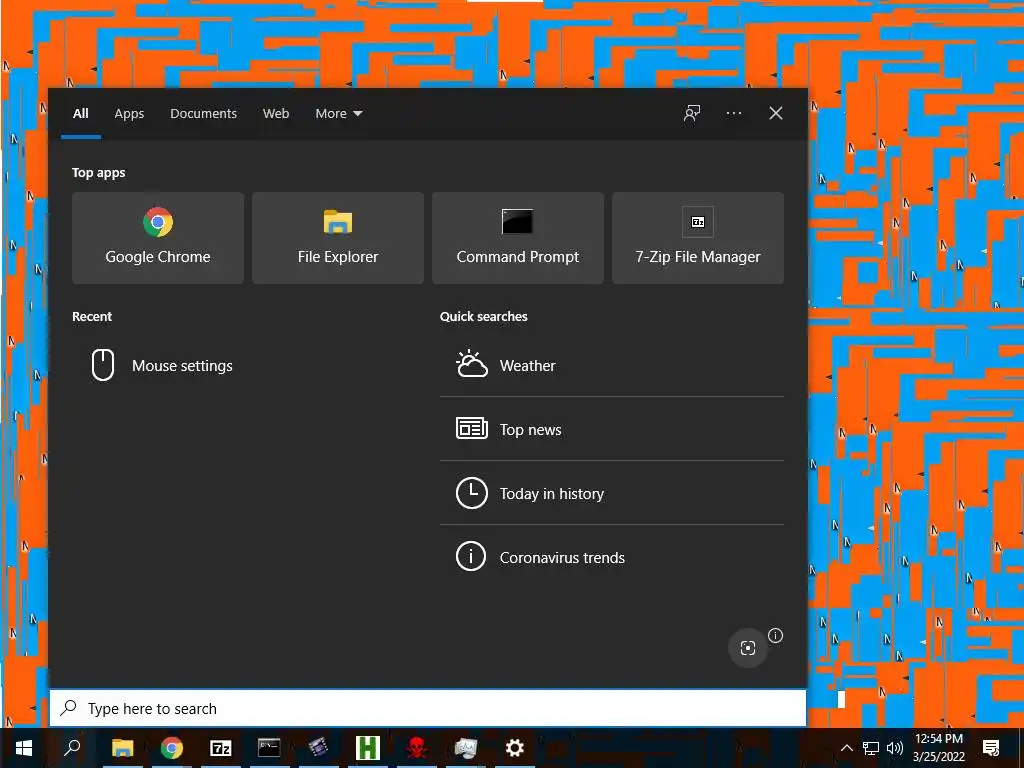Click the taskbar search magnifier icon
This screenshot has width=1024, height=768.
72,748
